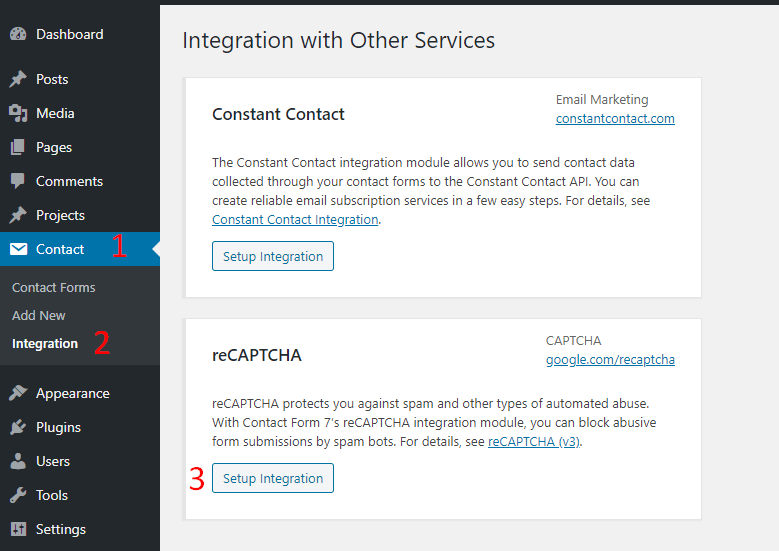Click the Contact envelope icon

click(18, 249)
